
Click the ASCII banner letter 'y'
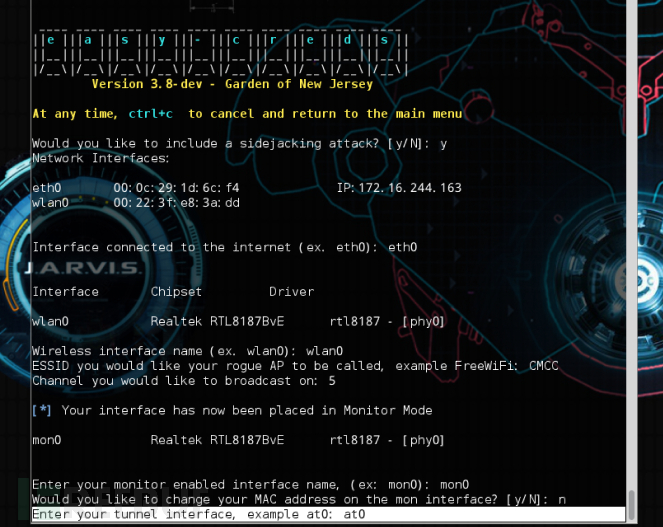pyautogui.click(x=162, y=41)
